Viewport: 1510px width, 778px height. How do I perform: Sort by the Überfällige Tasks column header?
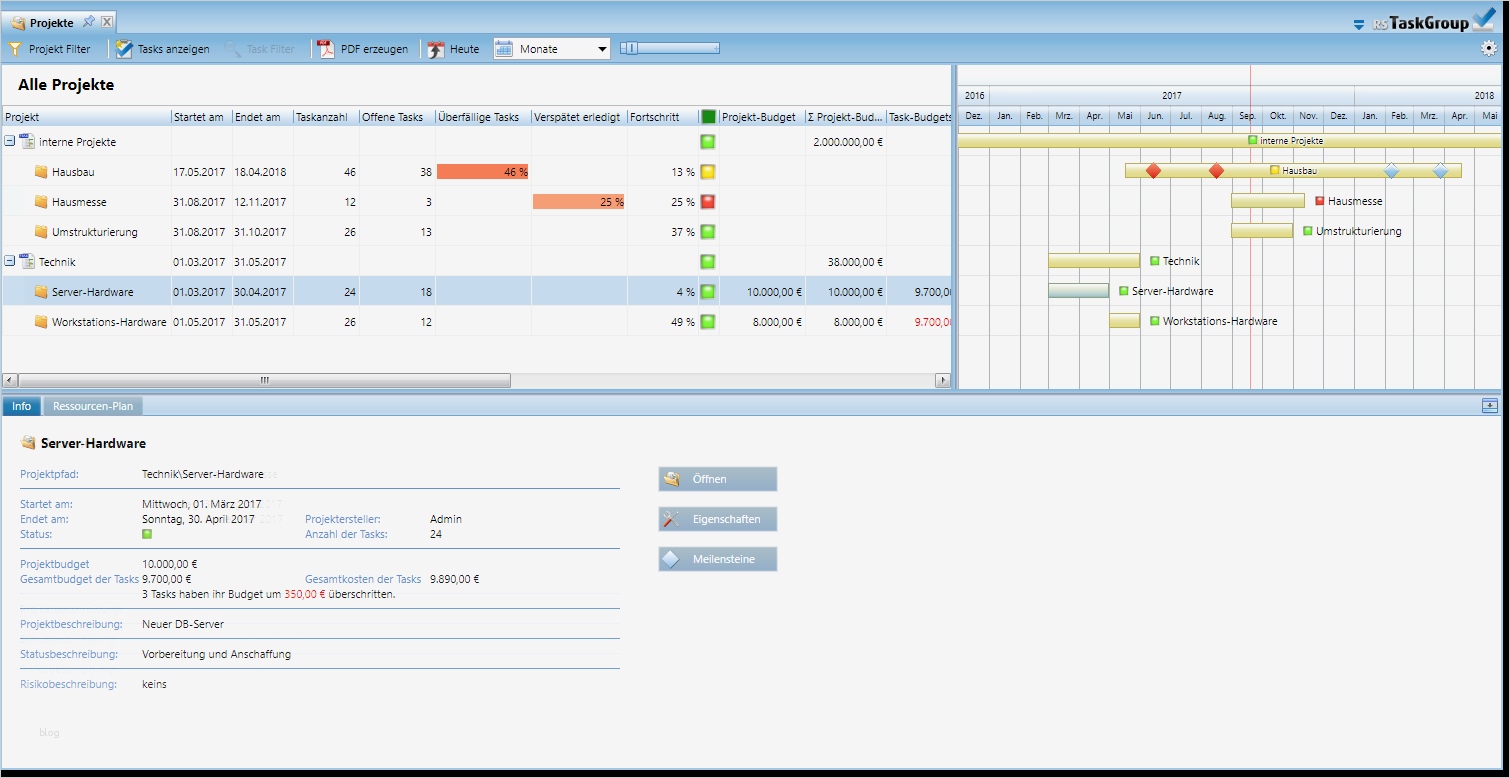(x=483, y=117)
